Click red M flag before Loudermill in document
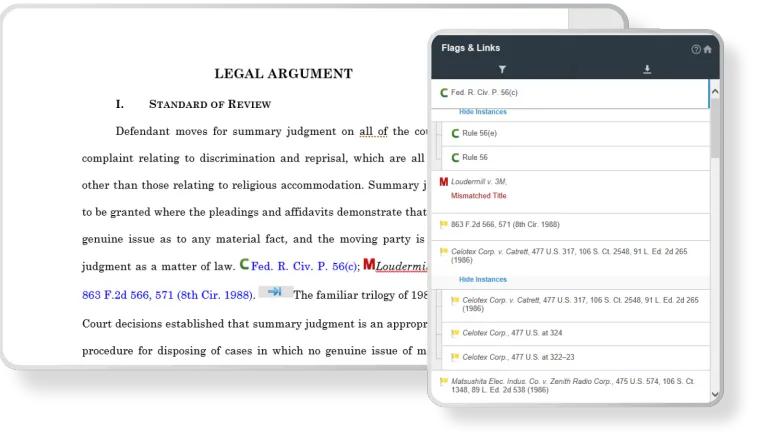The width and height of the screenshot is (768, 432). tap(369, 266)
